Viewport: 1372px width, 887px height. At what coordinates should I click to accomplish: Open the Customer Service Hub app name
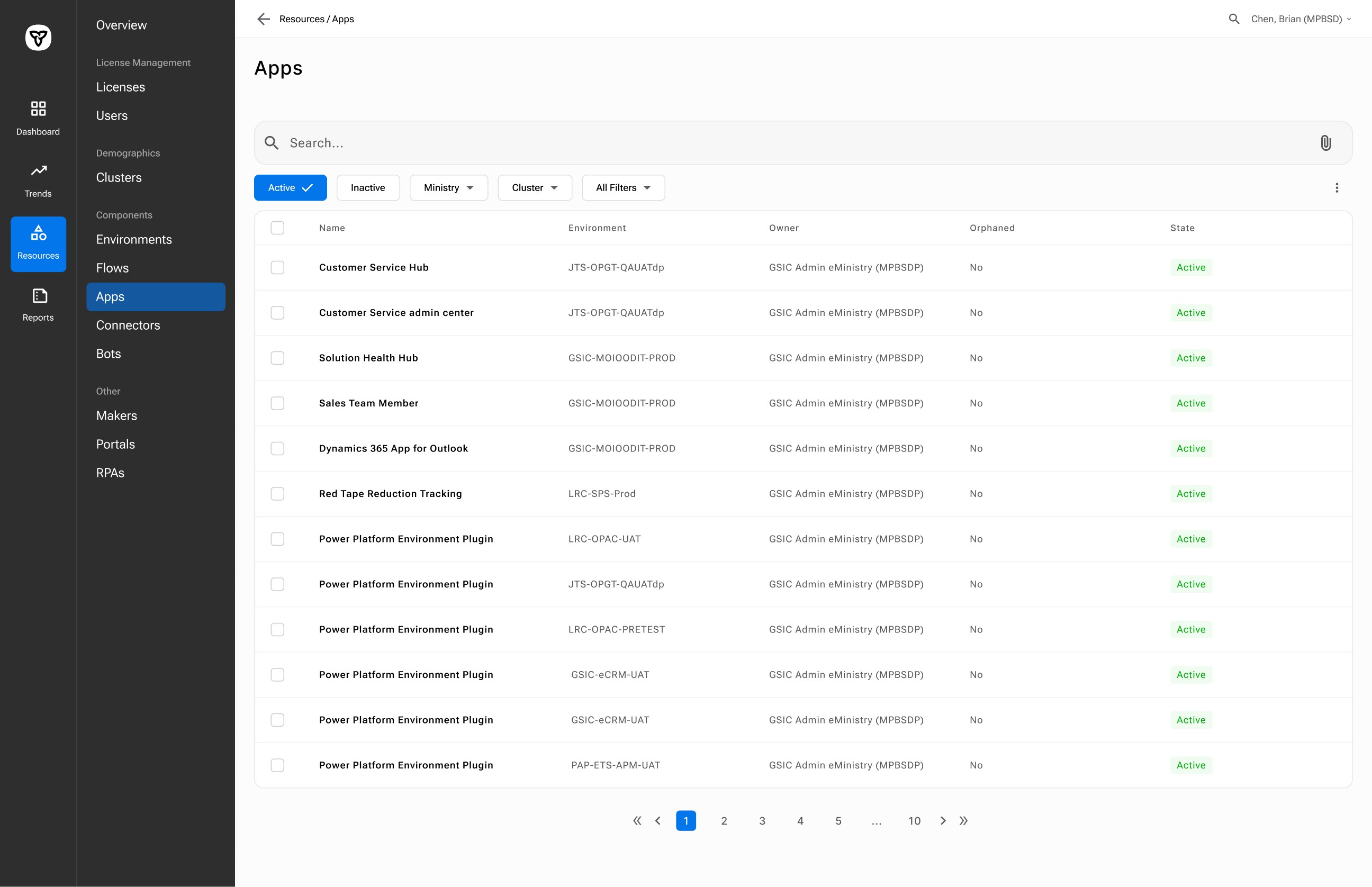(374, 268)
